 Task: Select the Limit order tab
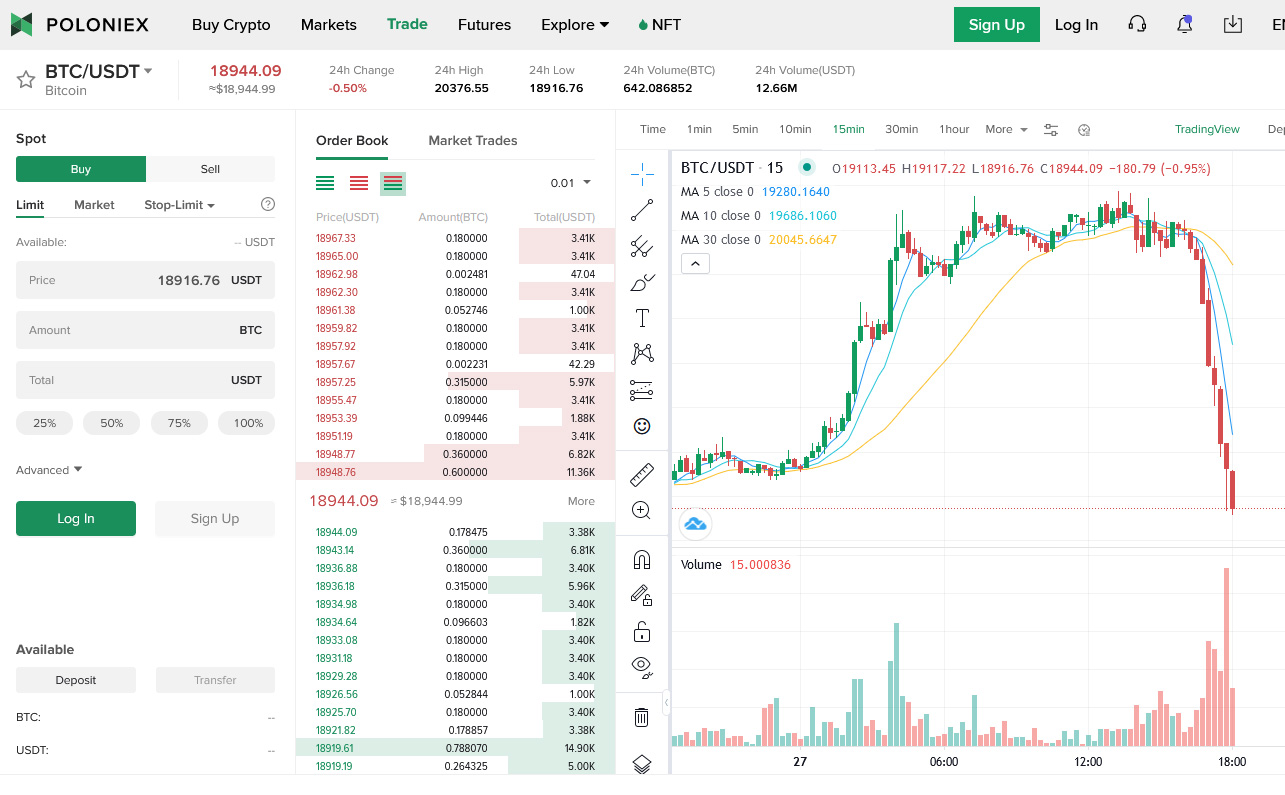30,205
